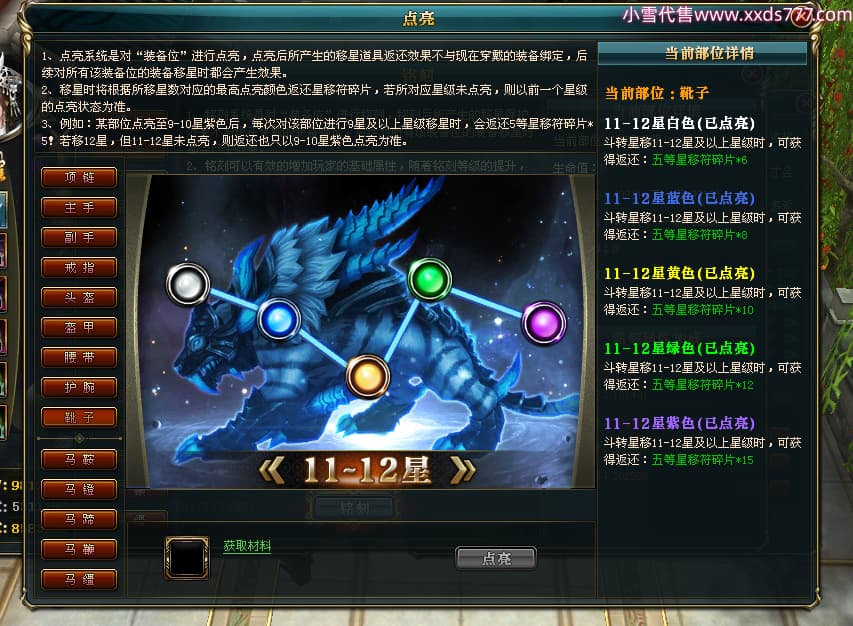853x626 pixels.
Task: Select the purple orb node
Action: (x=543, y=323)
